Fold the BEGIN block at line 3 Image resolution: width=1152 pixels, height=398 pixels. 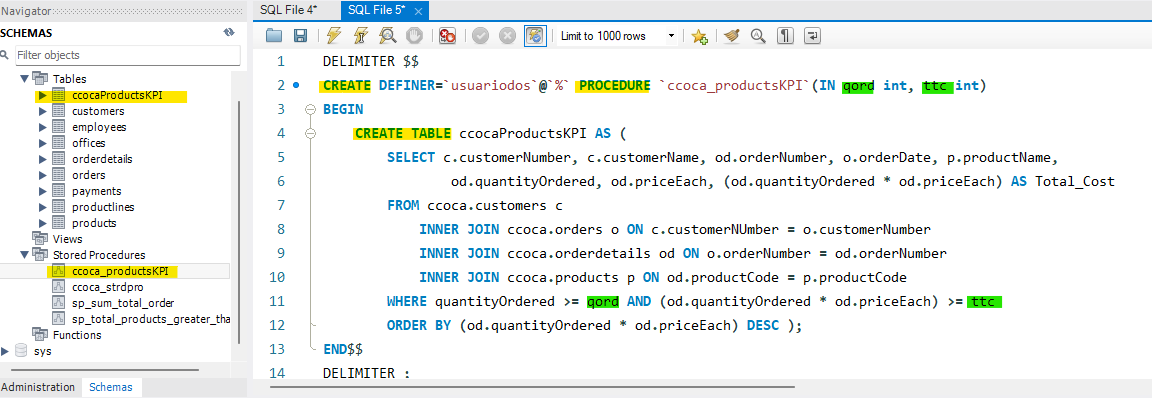pyautogui.click(x=309, y=109)
